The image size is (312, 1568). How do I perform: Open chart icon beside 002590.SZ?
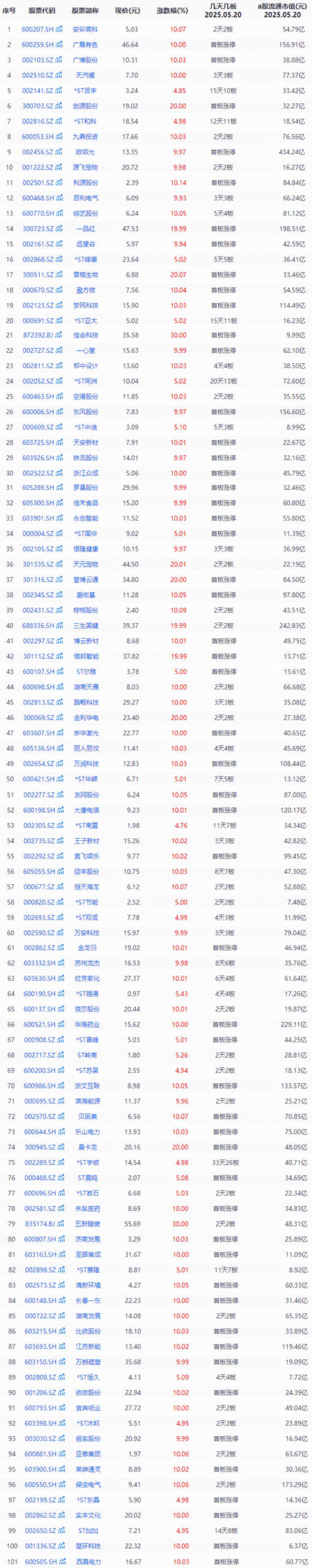[59, 933]
